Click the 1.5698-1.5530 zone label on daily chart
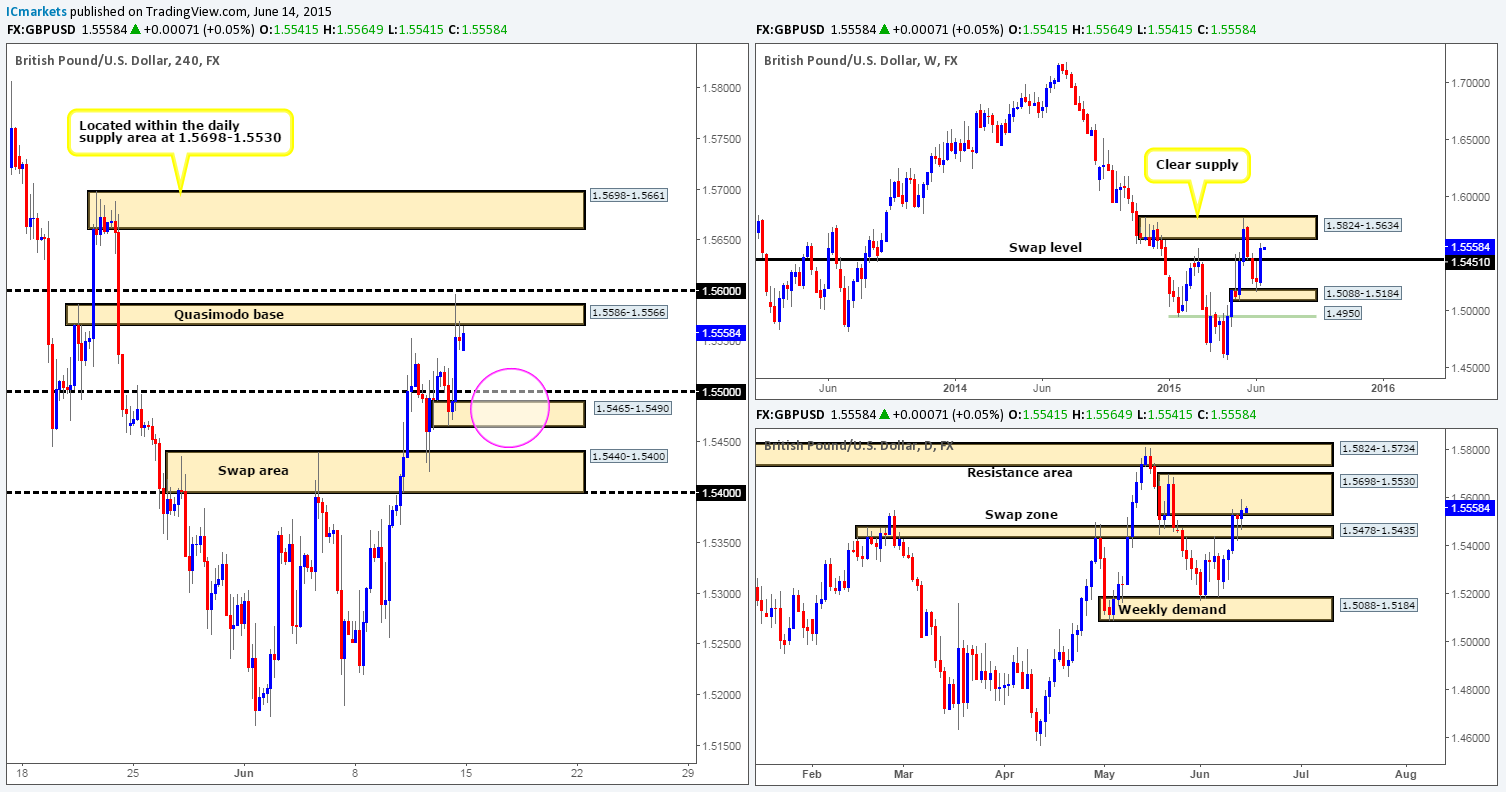The width and height of the screenshot is (1506, 792). click(1378, 482)
